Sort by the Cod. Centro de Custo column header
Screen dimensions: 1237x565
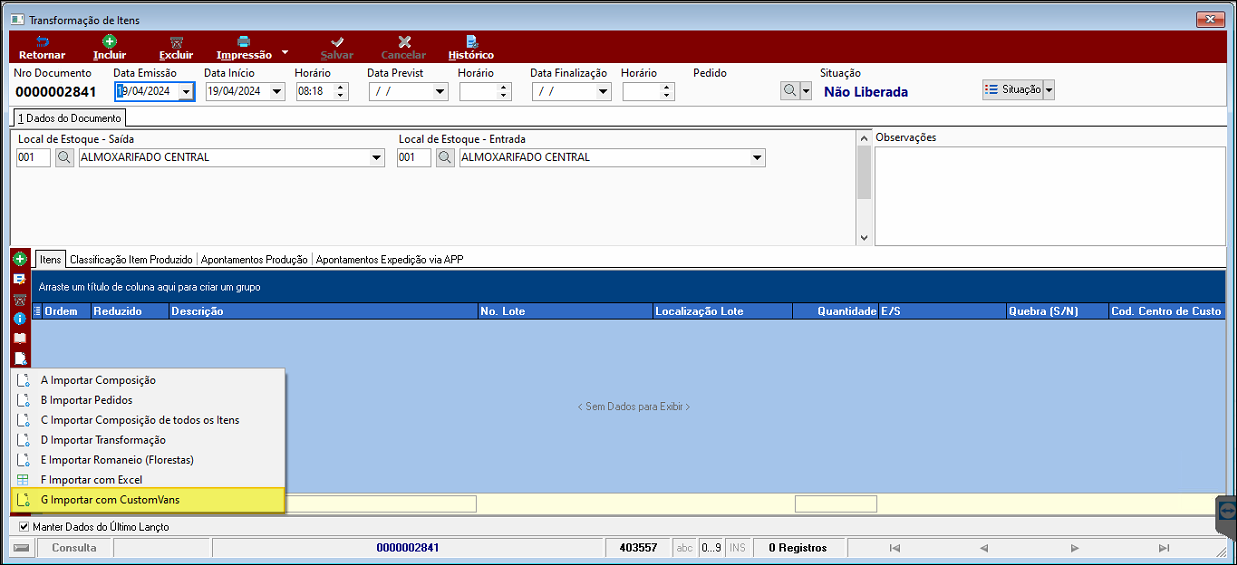click(1167, 311)
